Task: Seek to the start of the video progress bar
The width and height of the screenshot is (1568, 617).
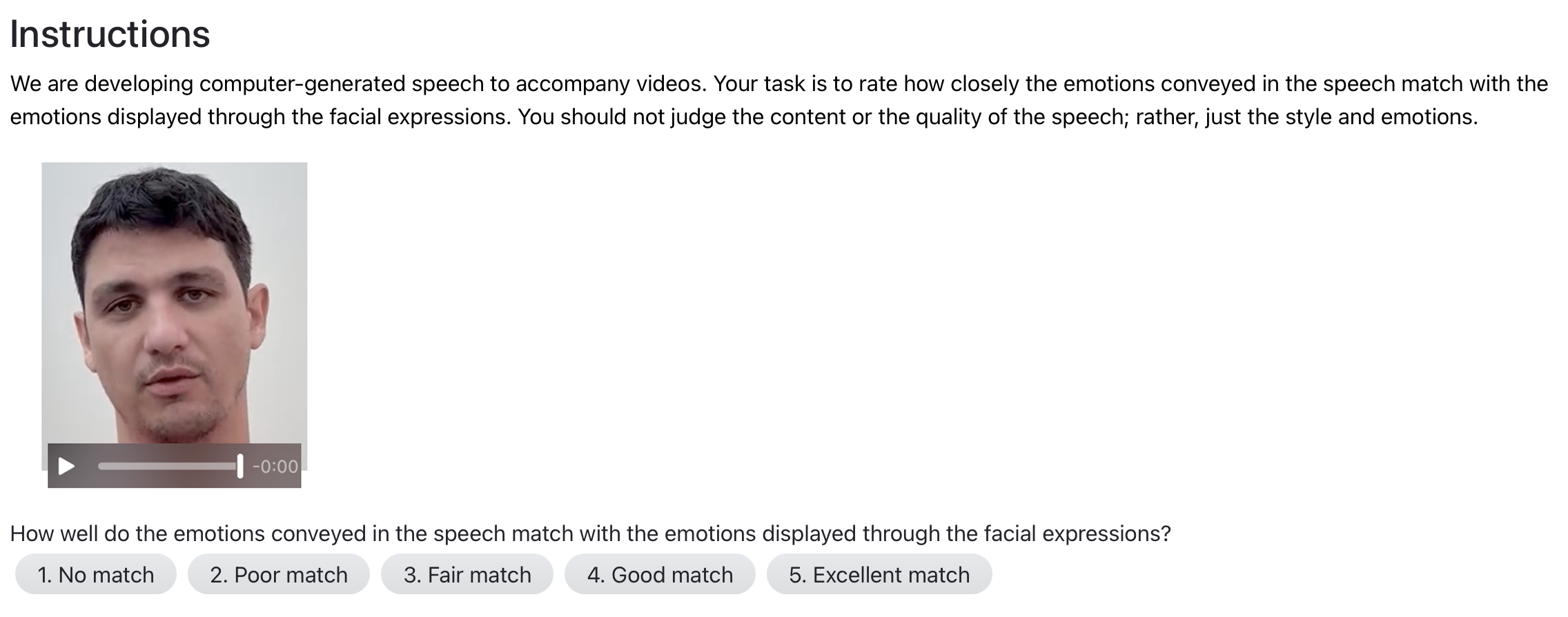Action: tap(100, 467)
